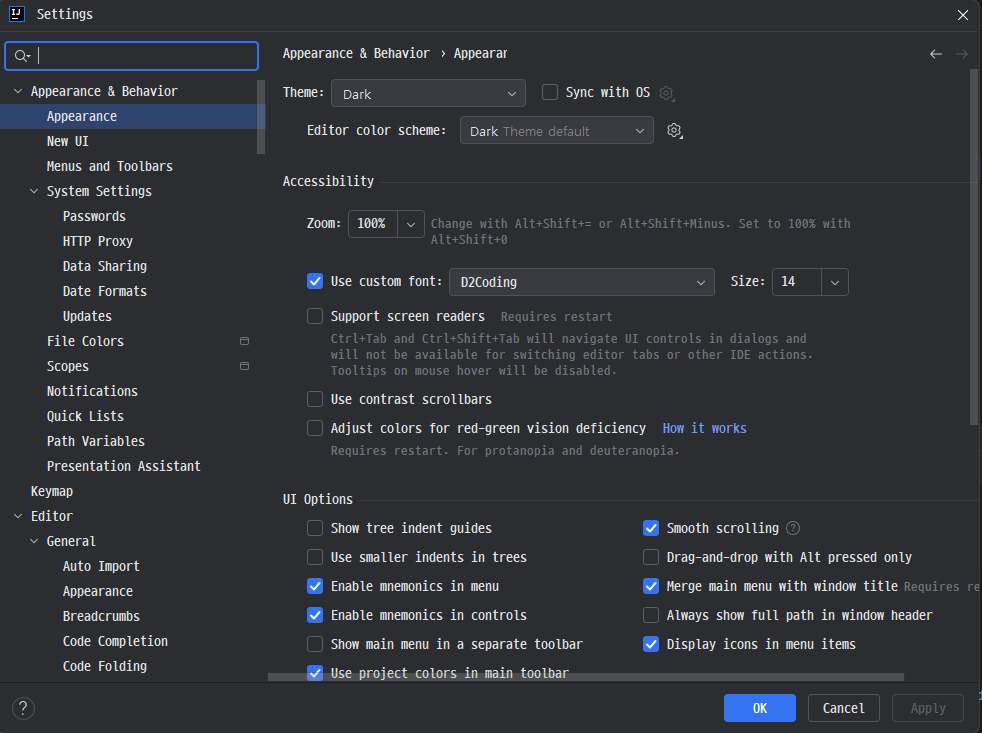The height and width of the screenshot is (733, 982).
Task: Enable Sync with OS checkbox
Action: tap(550, 93)
